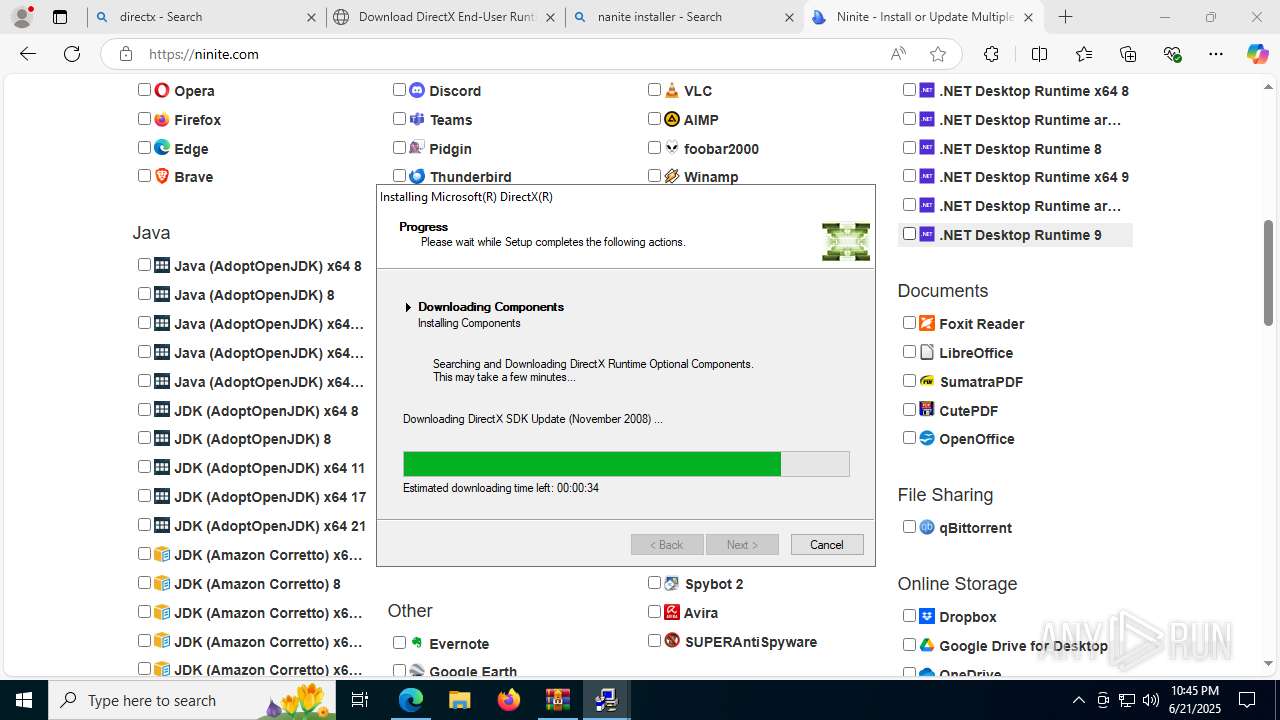Click the Read aloud icon in address bar
This screenshot has width=1280, height=720.
click(x=898, y=54)
